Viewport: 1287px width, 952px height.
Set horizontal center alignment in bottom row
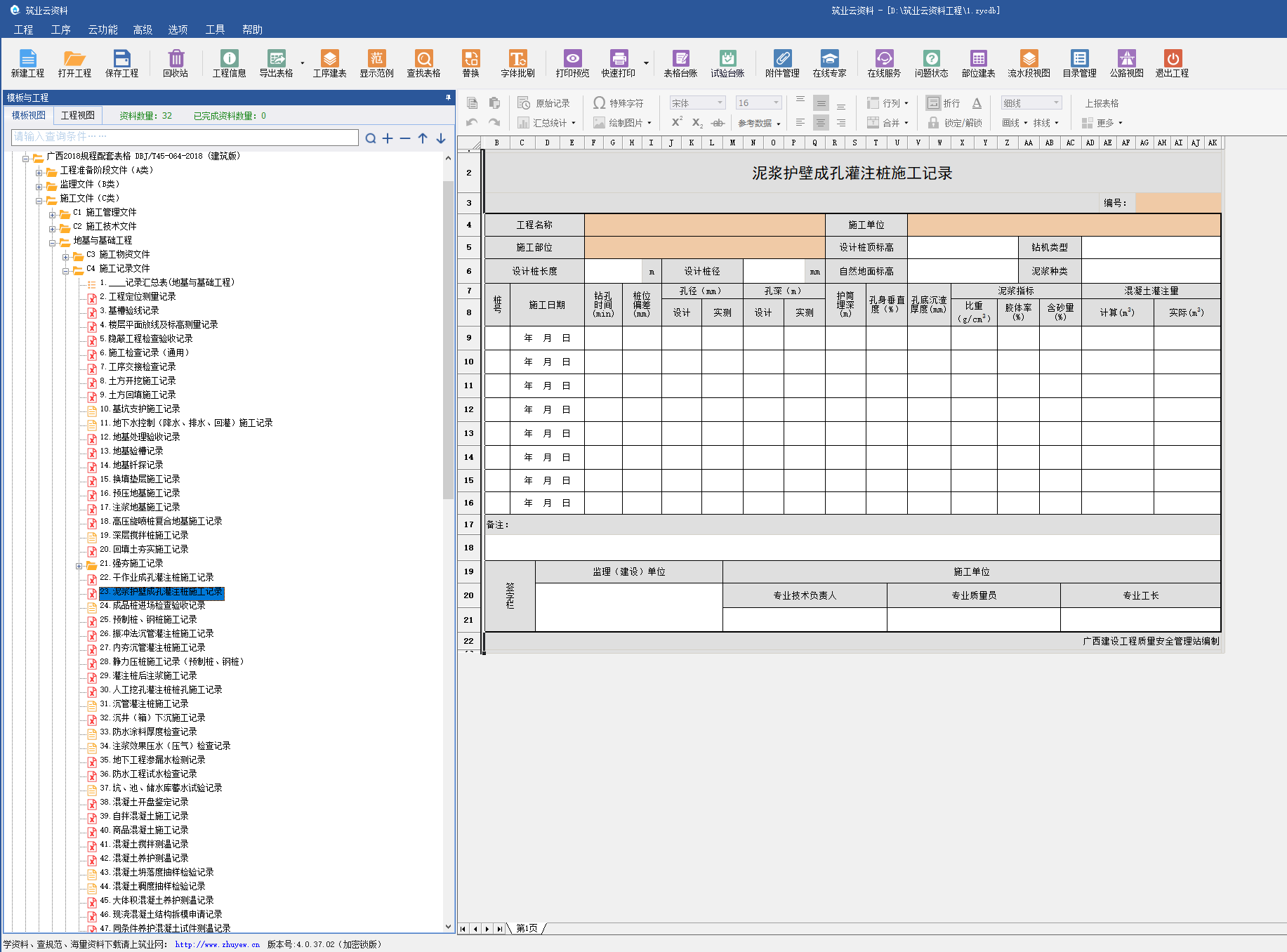pyautogui.click(x=821, y=123)
